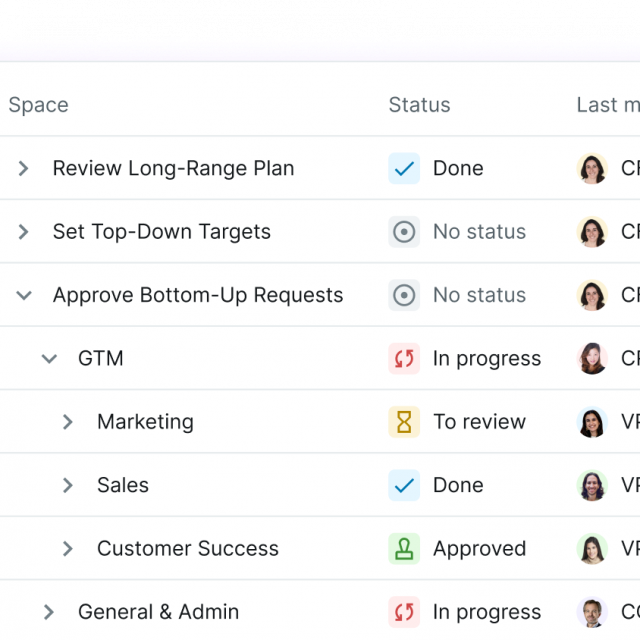Expand the Set Top-Down Targets row
Image resolution: width=640 pixels, height=640 pixels.
(x=23, y=232)
